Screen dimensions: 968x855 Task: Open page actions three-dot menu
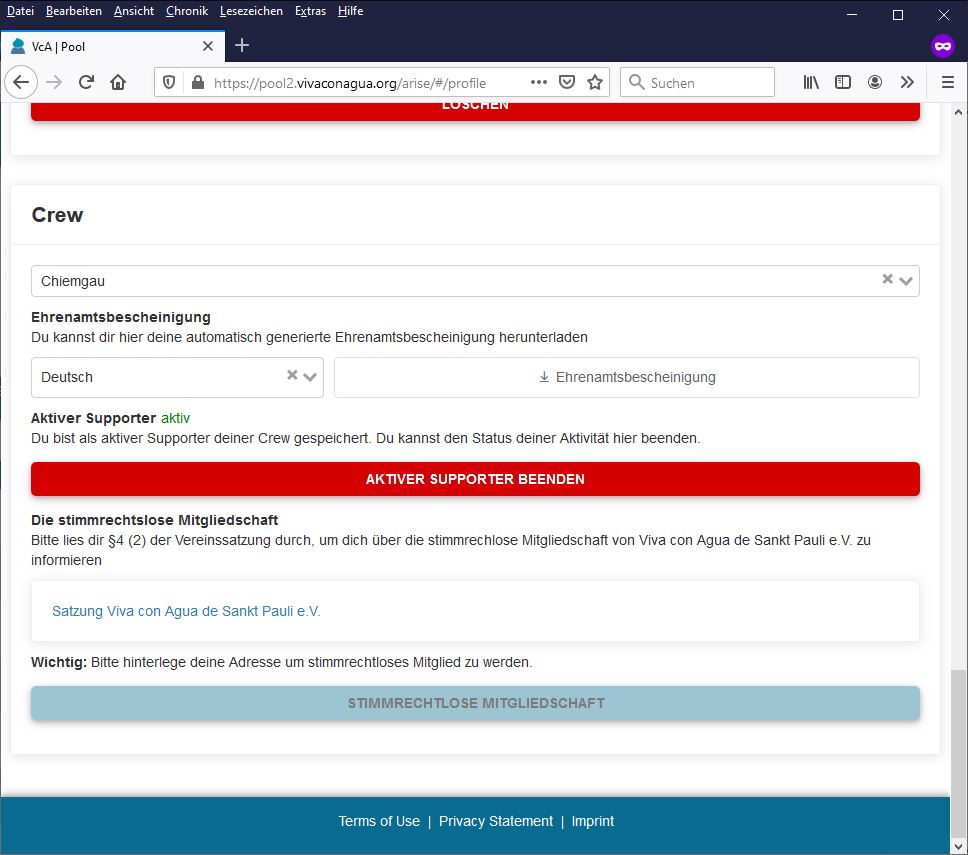(539, 82)
